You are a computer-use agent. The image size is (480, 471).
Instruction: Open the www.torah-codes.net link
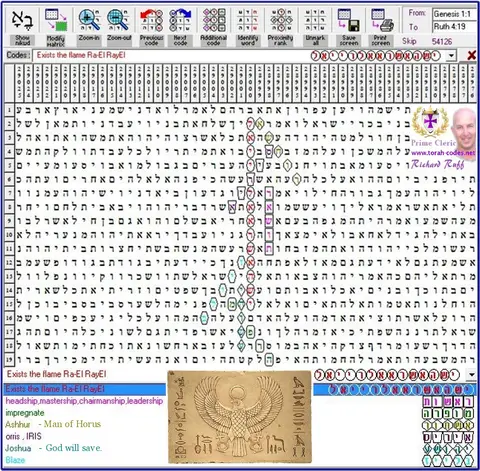(443, 153)
